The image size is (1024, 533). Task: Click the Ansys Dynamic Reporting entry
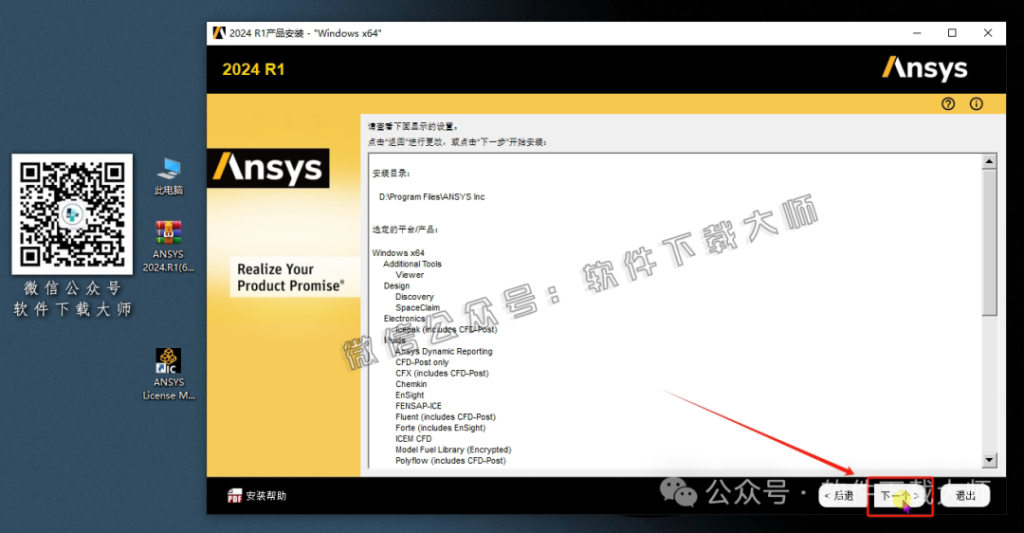(x=443, y=351)
